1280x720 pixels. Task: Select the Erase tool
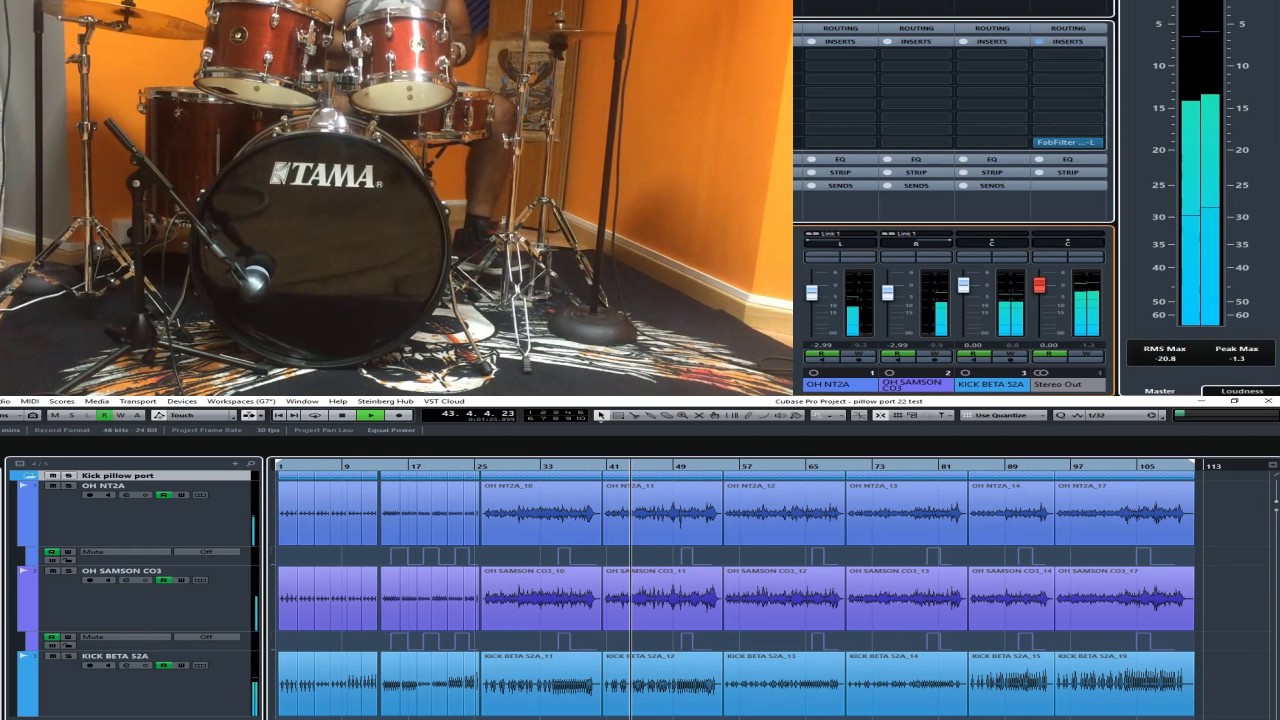pos(666,415)
